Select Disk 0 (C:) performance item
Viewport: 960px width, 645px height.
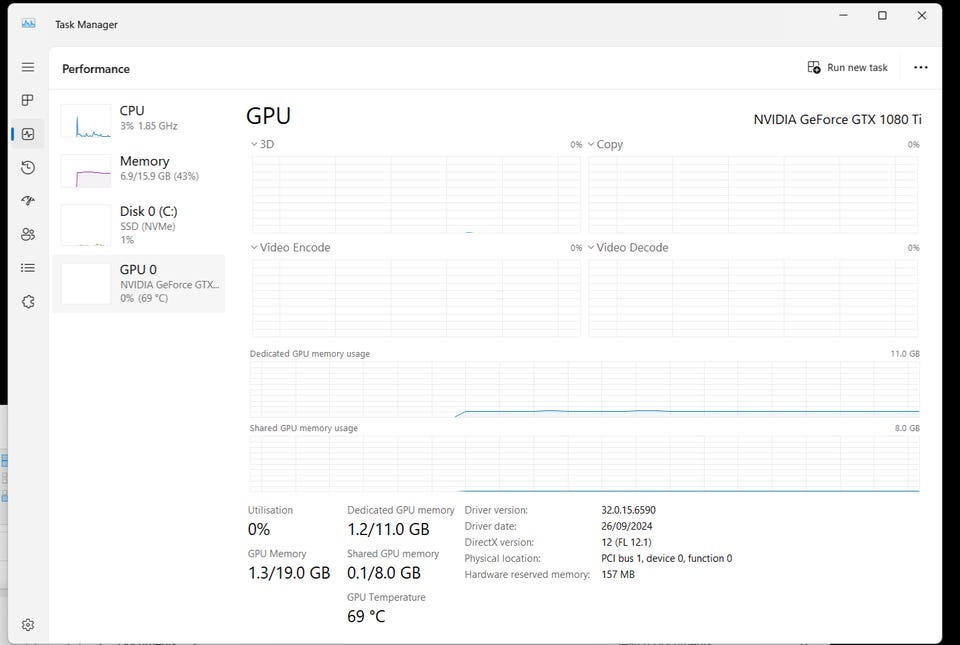pos(140,225)
